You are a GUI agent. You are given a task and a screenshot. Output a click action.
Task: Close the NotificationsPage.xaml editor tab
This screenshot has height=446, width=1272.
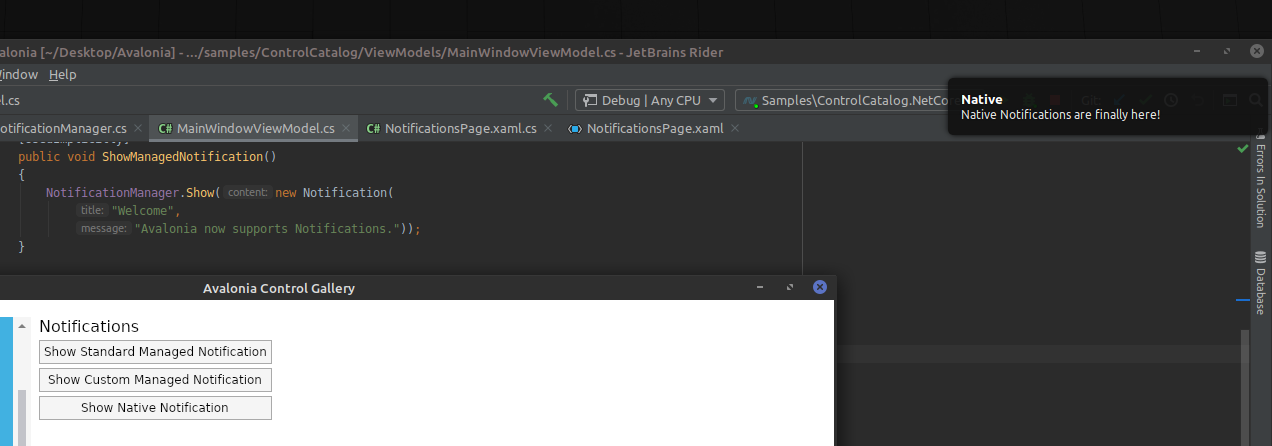click(735, 128)
